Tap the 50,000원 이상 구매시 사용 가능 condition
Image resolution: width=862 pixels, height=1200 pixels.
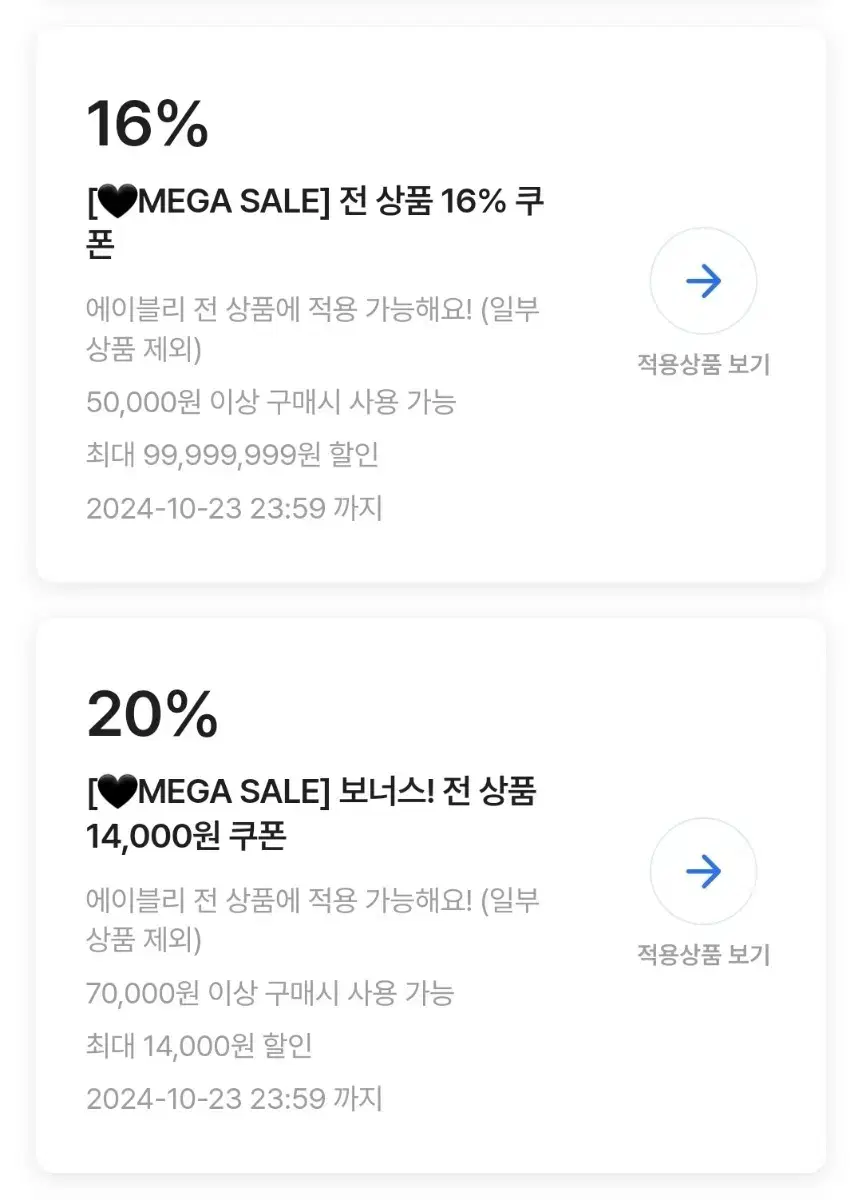(x=271, y=403)
